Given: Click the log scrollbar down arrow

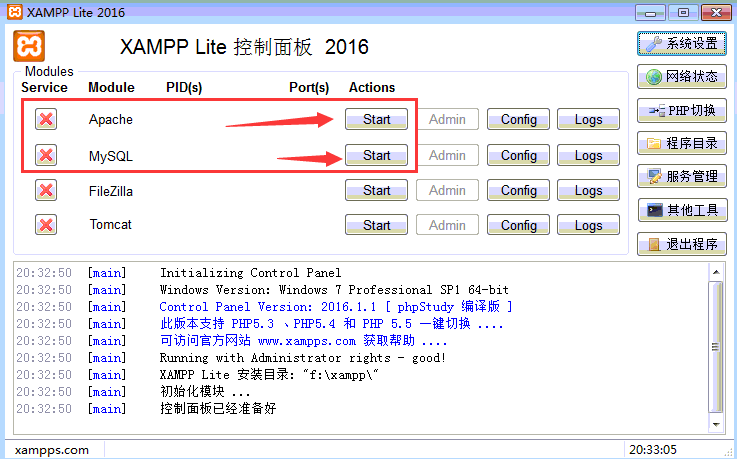Looking at the screenshot, I should (716, 424).
